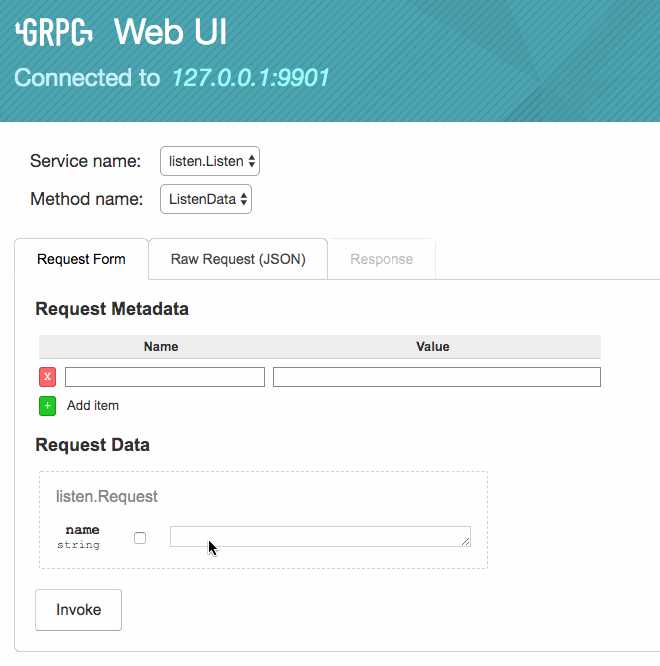The width and height of the screenshot is (660, 666).
Task: Open the Service name dropdown
Action: click(210, 161)
